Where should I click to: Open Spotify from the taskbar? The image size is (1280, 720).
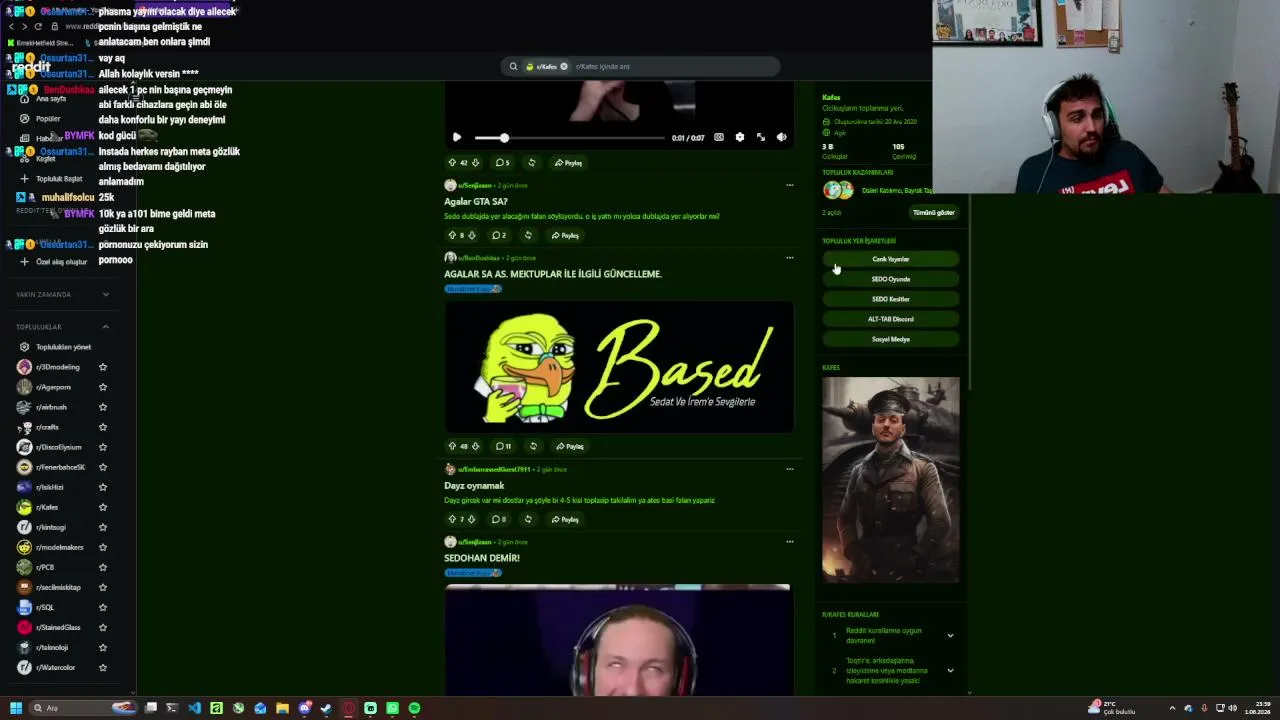tap(414, 708)
